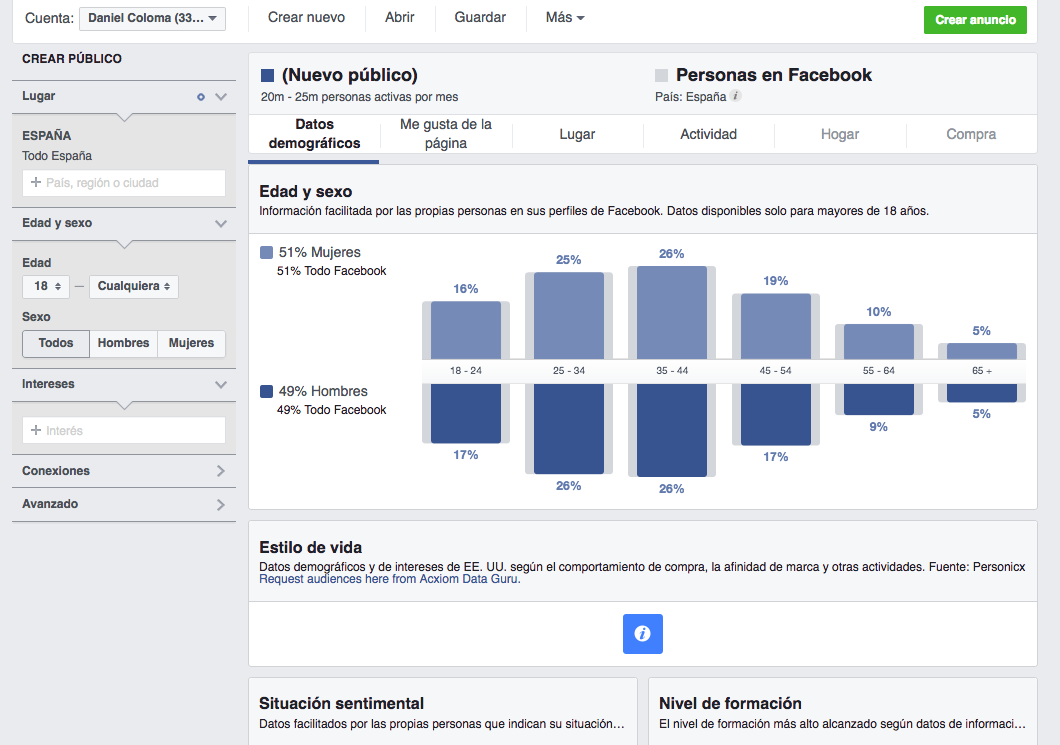The height and width of the screenshot is (745, 1060).
Task: Switch to the Hogar tab
Action: click(840, 134)
